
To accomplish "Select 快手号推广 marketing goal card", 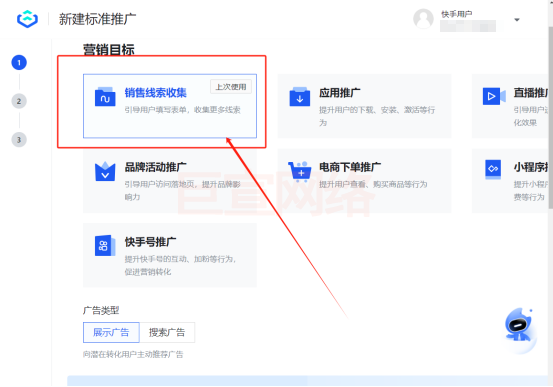I will [170, 255].
